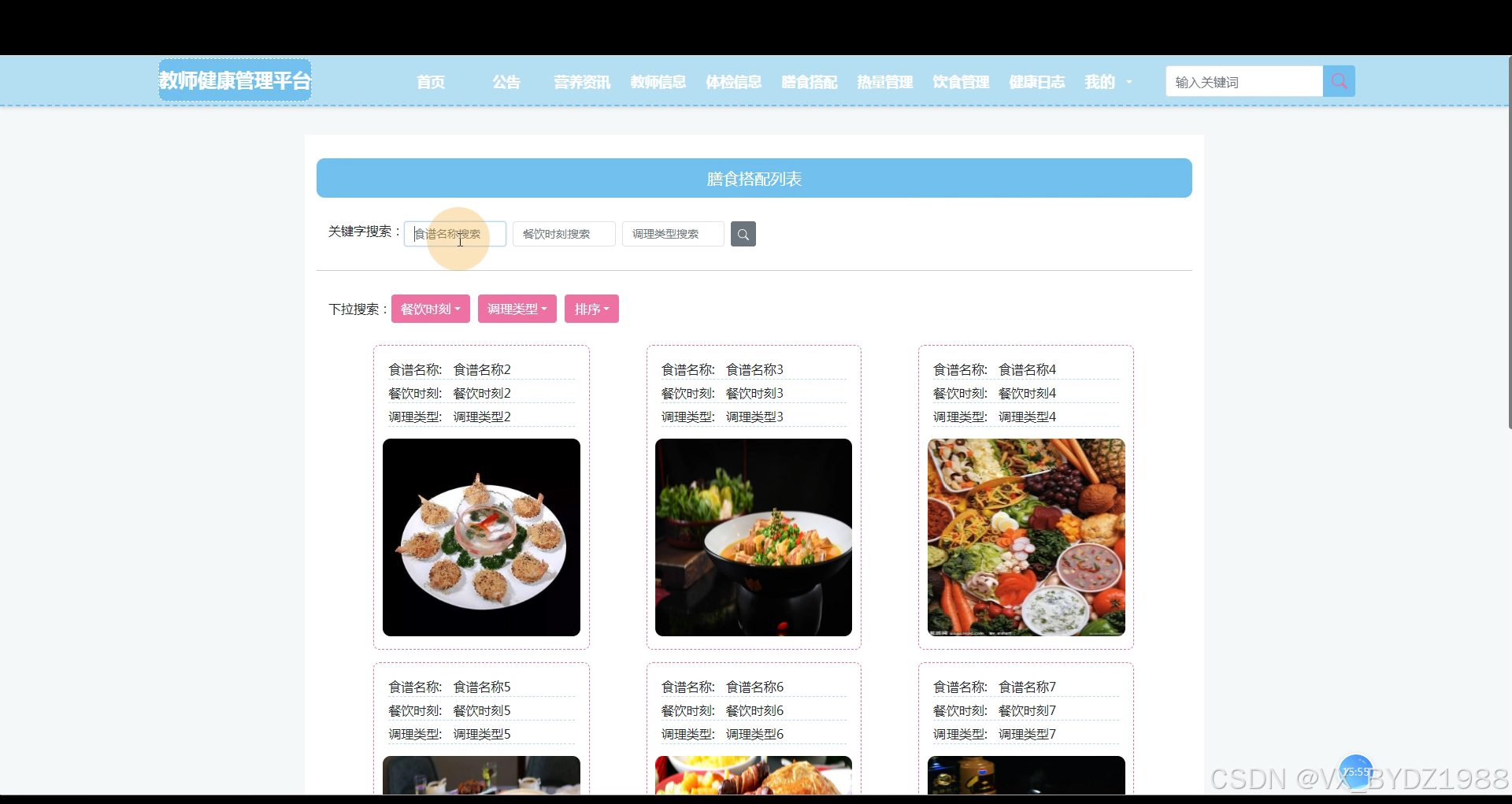Image resolution: width=1512 pixels, height=804 pixels.
Task: Open the 首页 nav item
Action: [431, 82]
